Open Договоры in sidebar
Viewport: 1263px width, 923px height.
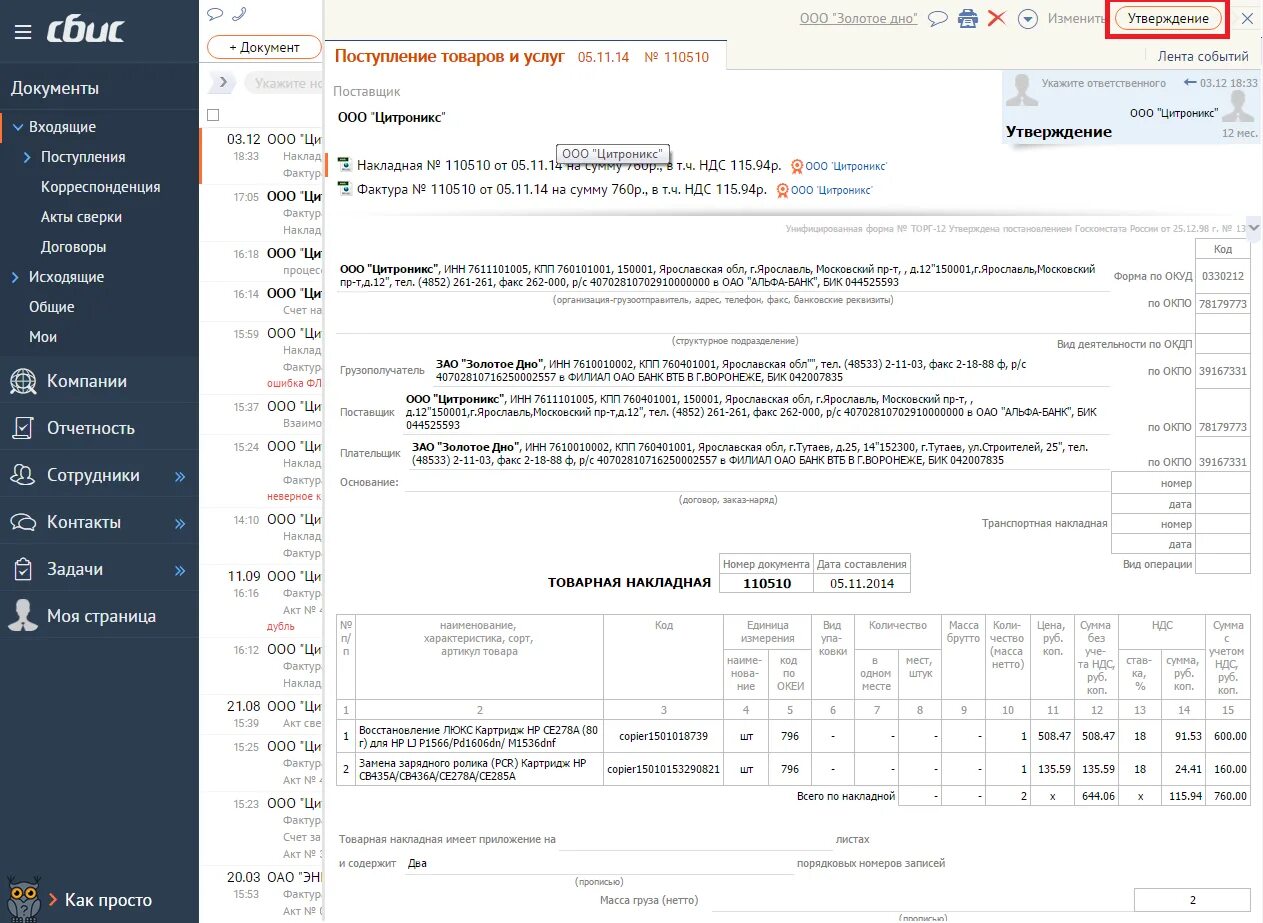73,247
